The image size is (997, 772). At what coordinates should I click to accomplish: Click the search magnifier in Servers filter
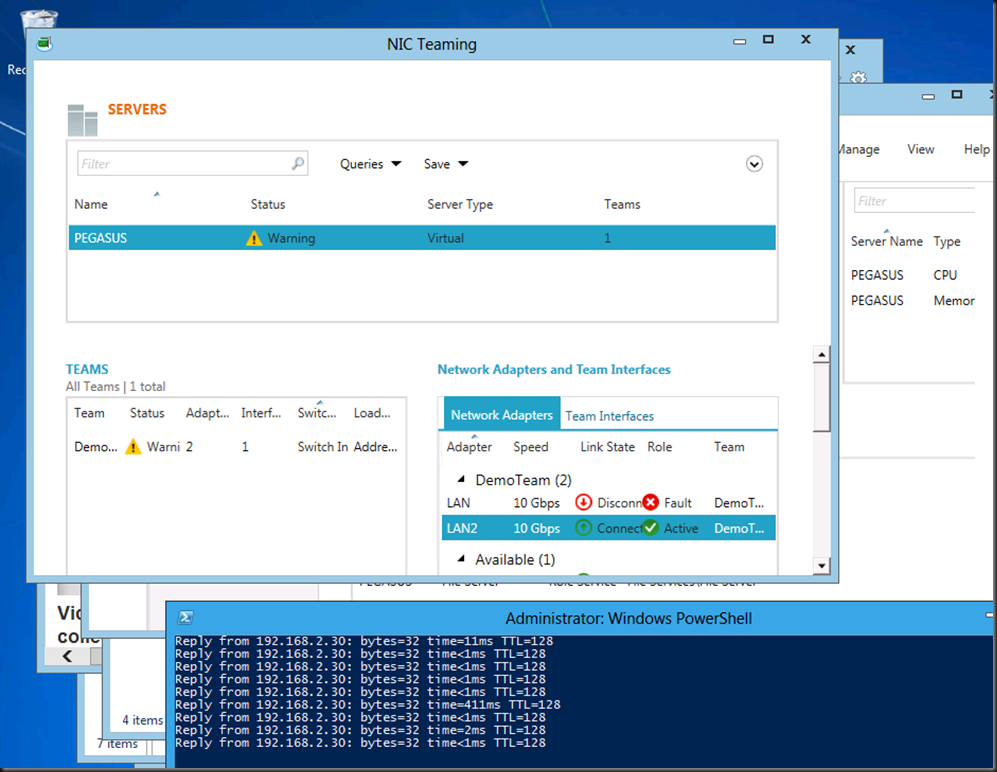click(298, 163)
